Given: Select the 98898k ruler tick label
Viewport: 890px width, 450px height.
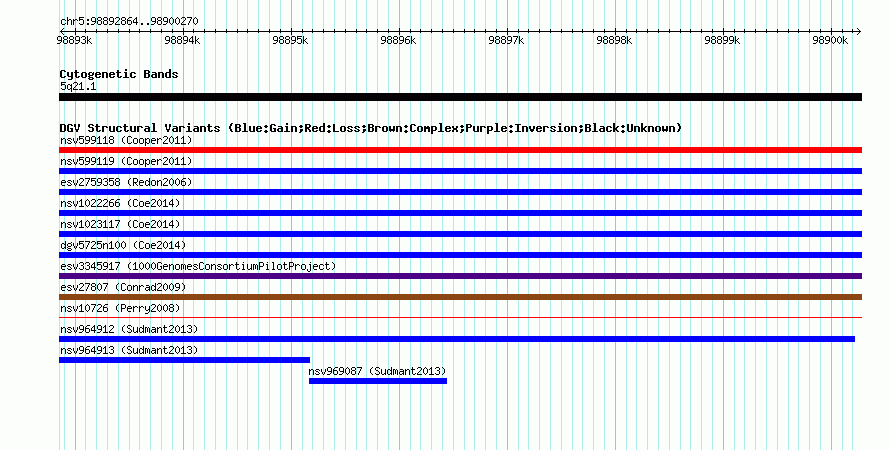Looking at the screenshot, I should point(614,40).
